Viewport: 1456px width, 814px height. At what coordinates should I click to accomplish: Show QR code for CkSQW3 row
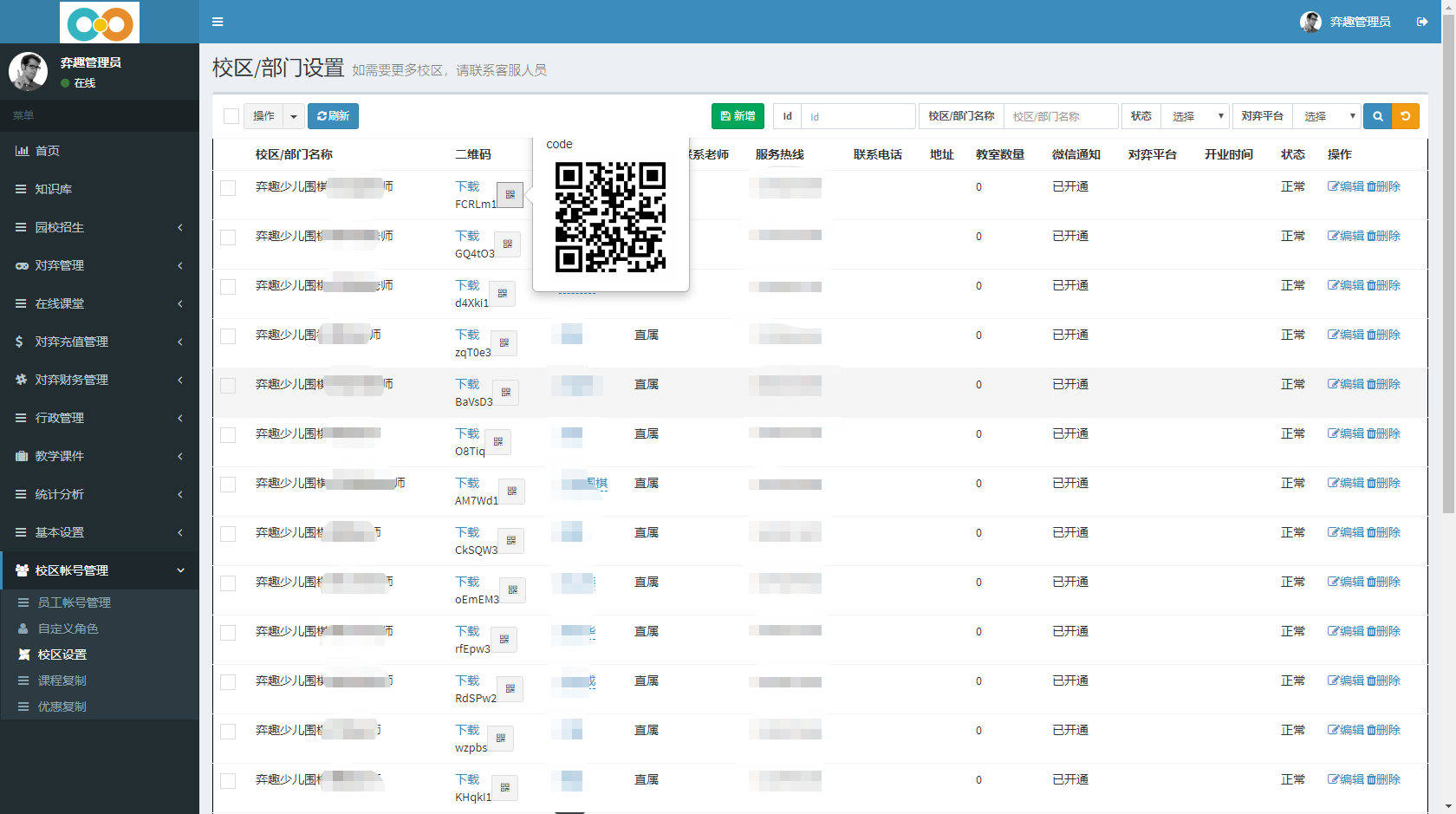pyautogui.click(x=511, y=541)
